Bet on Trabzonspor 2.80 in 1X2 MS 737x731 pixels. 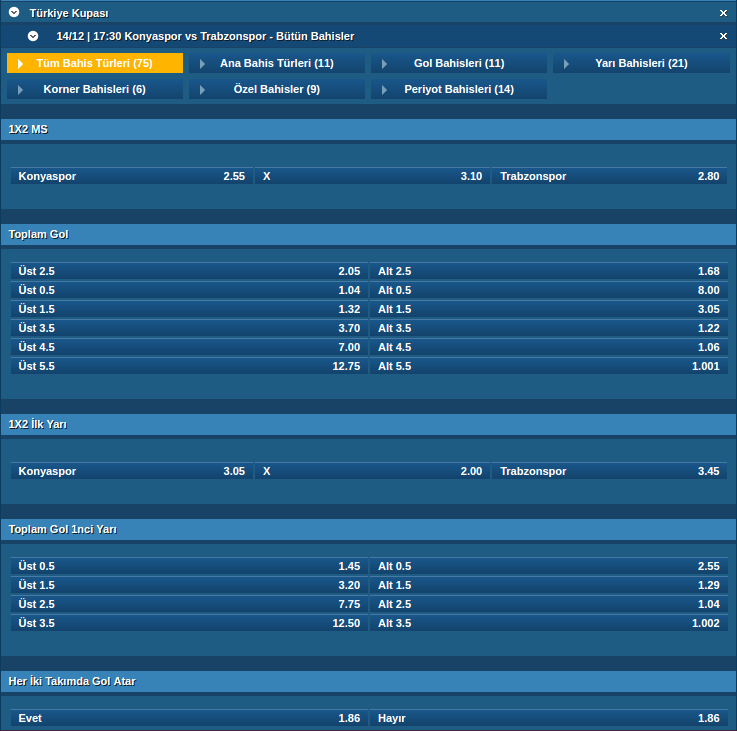(x=610, y=176)
